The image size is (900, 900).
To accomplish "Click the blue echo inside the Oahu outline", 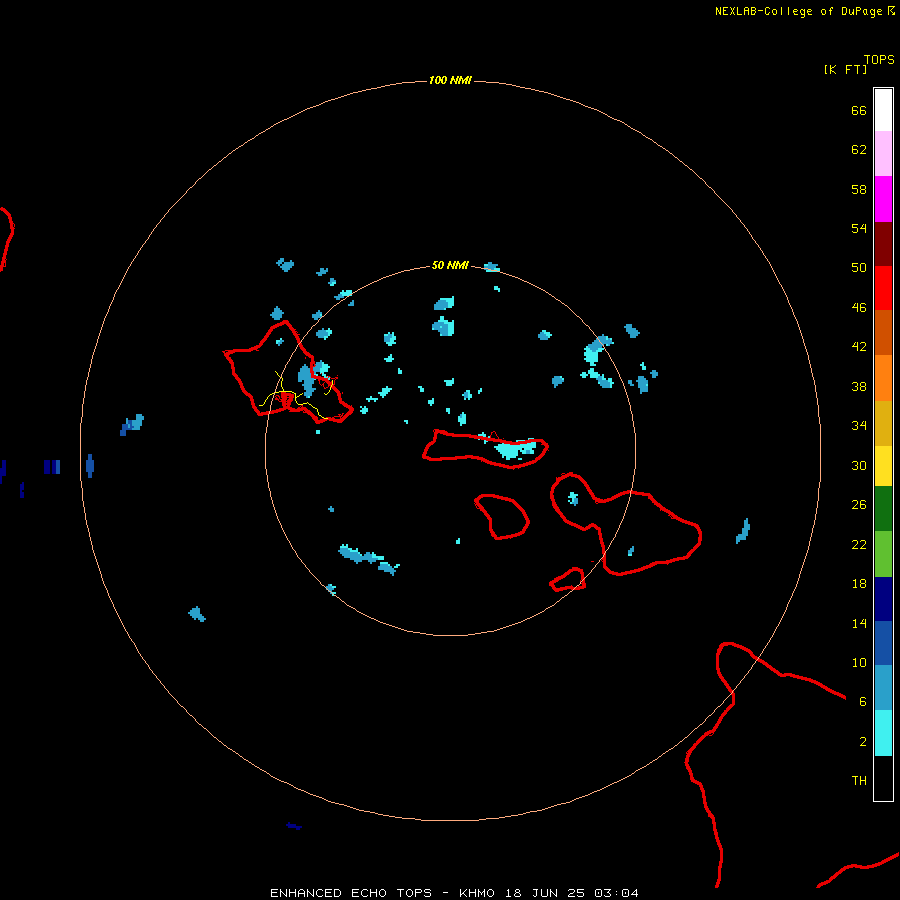I will coord(307,380).
